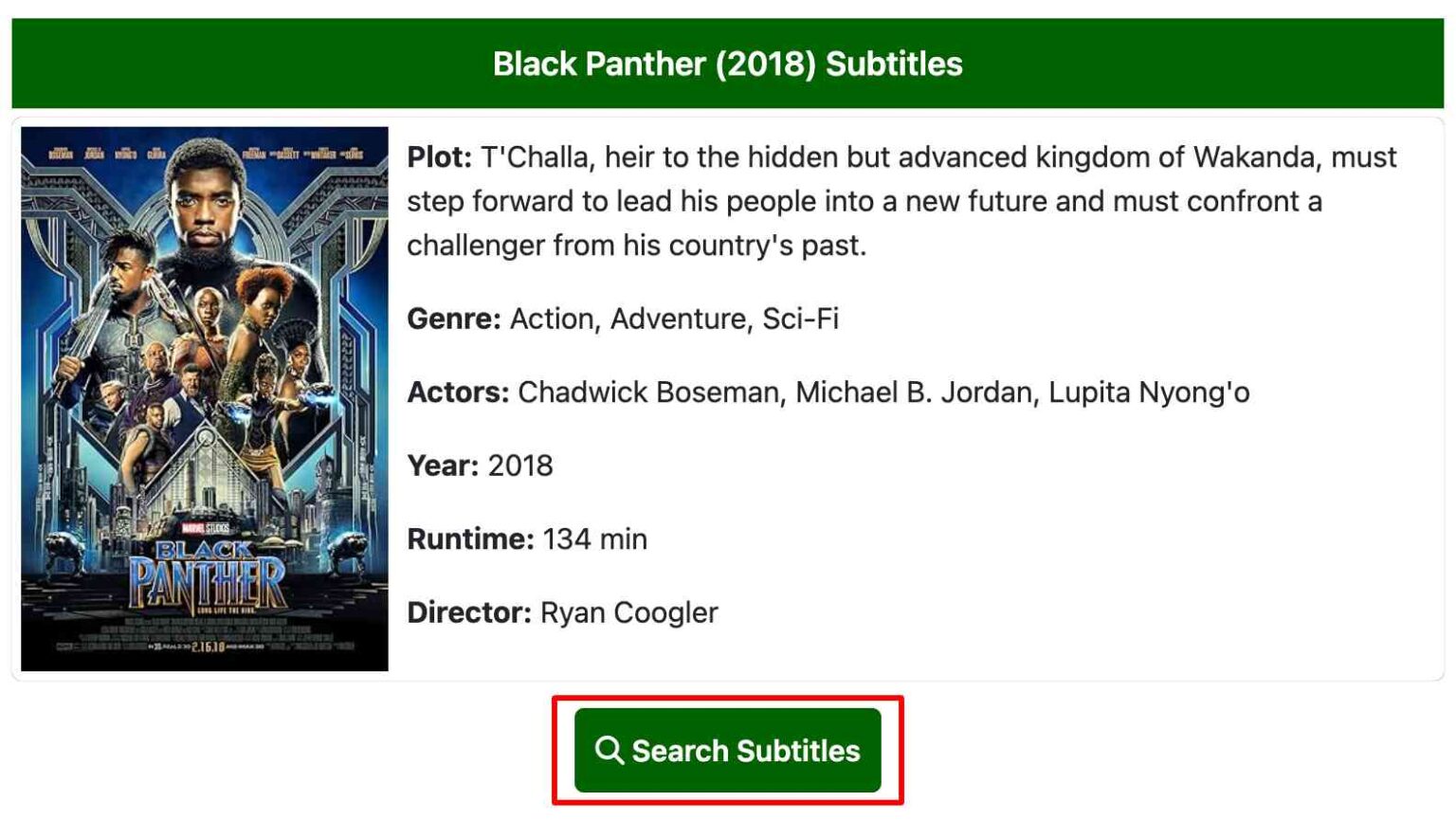Click the 134 min runtime value
The image size is (1456, 821).
(595, 539)
